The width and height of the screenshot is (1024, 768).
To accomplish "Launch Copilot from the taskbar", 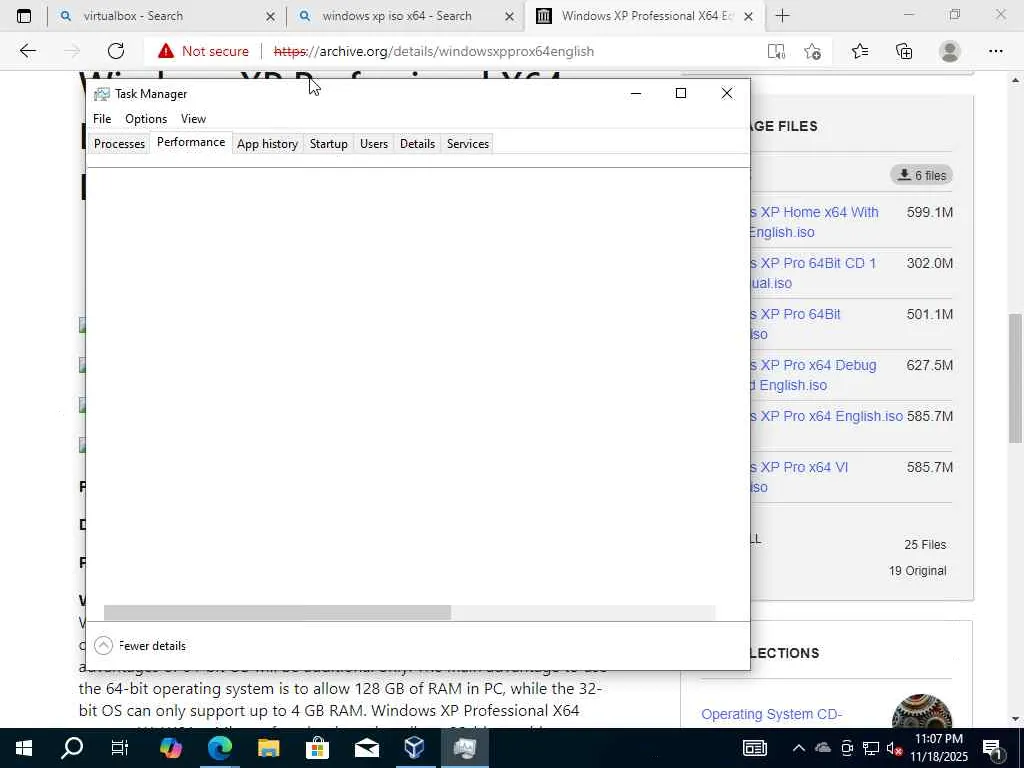I will coord(170,748).
